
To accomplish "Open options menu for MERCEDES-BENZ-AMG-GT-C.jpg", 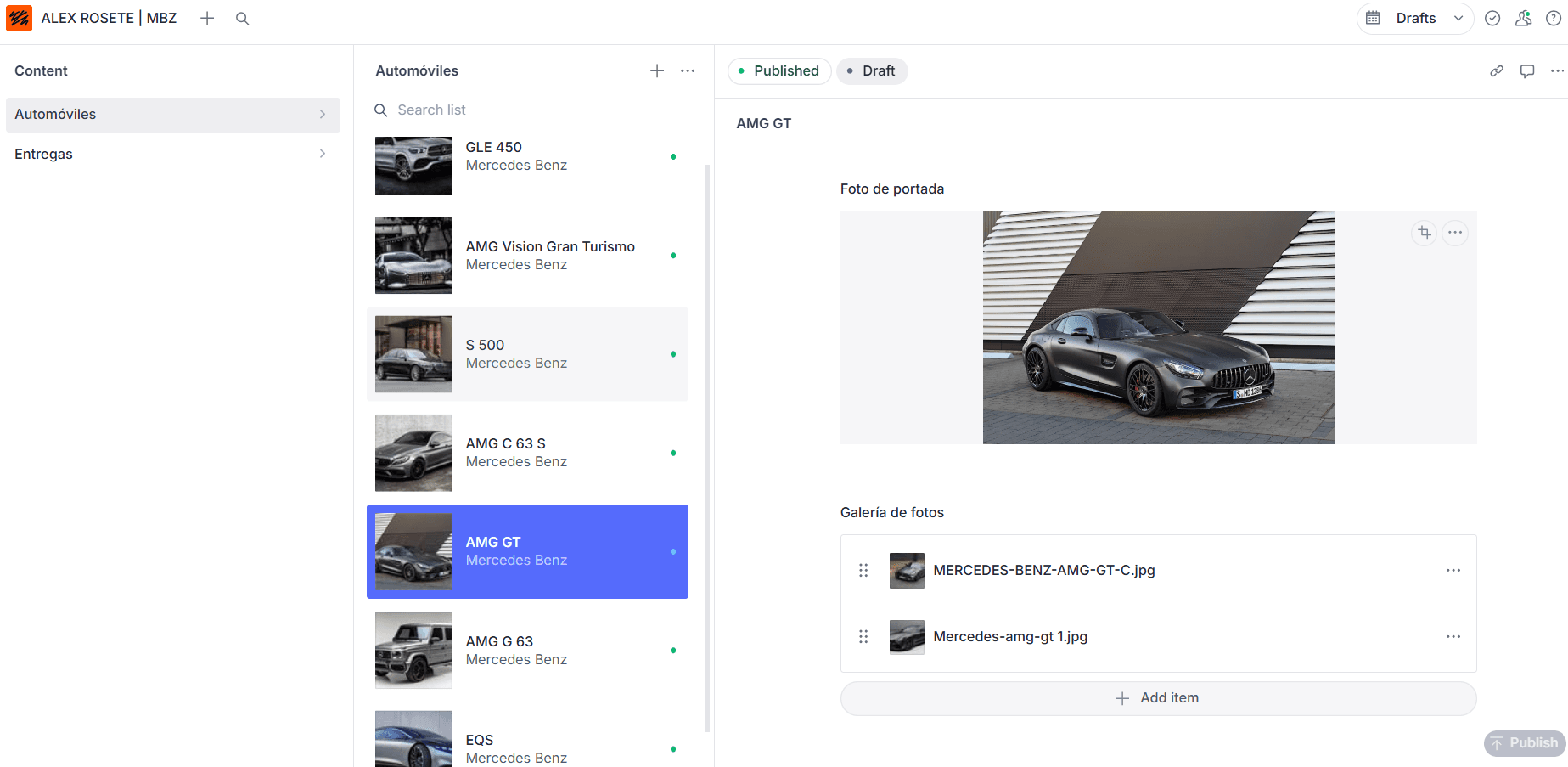I will point(1453,570).
